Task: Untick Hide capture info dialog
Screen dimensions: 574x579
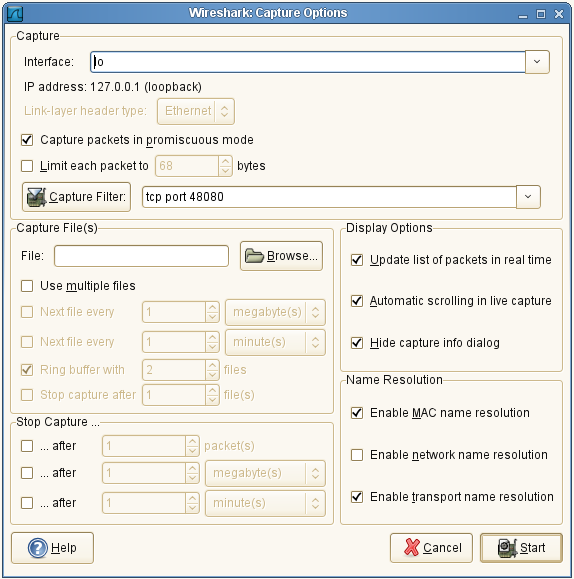Action: pyautogui.click(x=357, y=343)
